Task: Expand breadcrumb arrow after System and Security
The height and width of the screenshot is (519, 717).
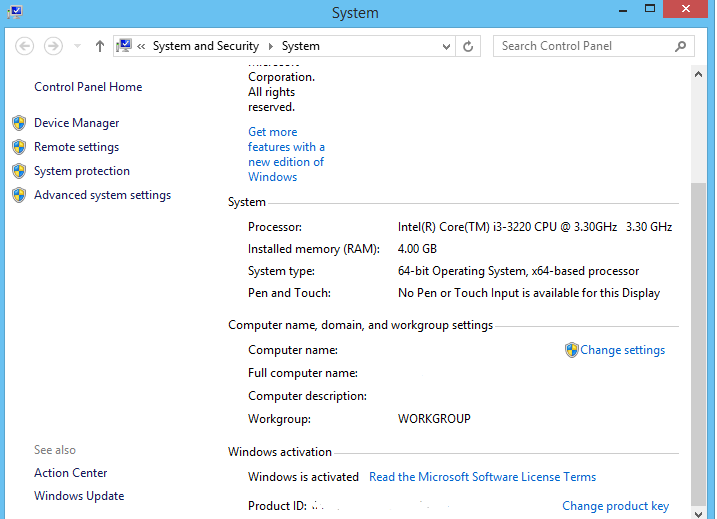Action: (271, 46)
